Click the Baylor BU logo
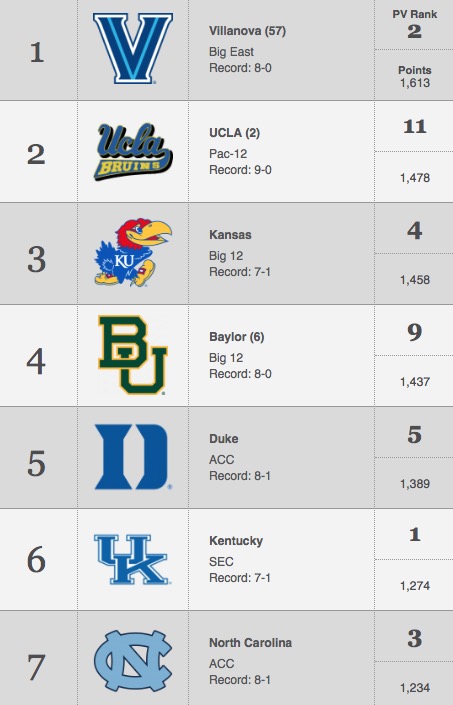This screenshot has width=453, height=705. [x=133, y=355]
